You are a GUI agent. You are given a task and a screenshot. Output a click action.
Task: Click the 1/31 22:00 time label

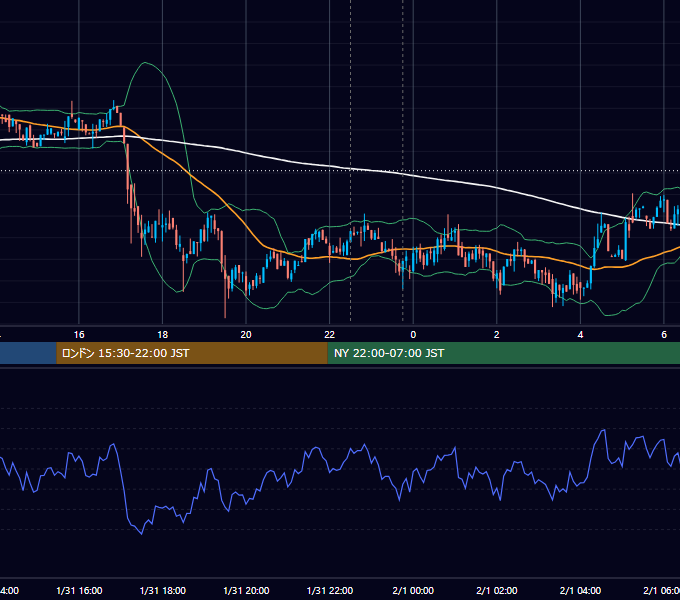(330, 590)
